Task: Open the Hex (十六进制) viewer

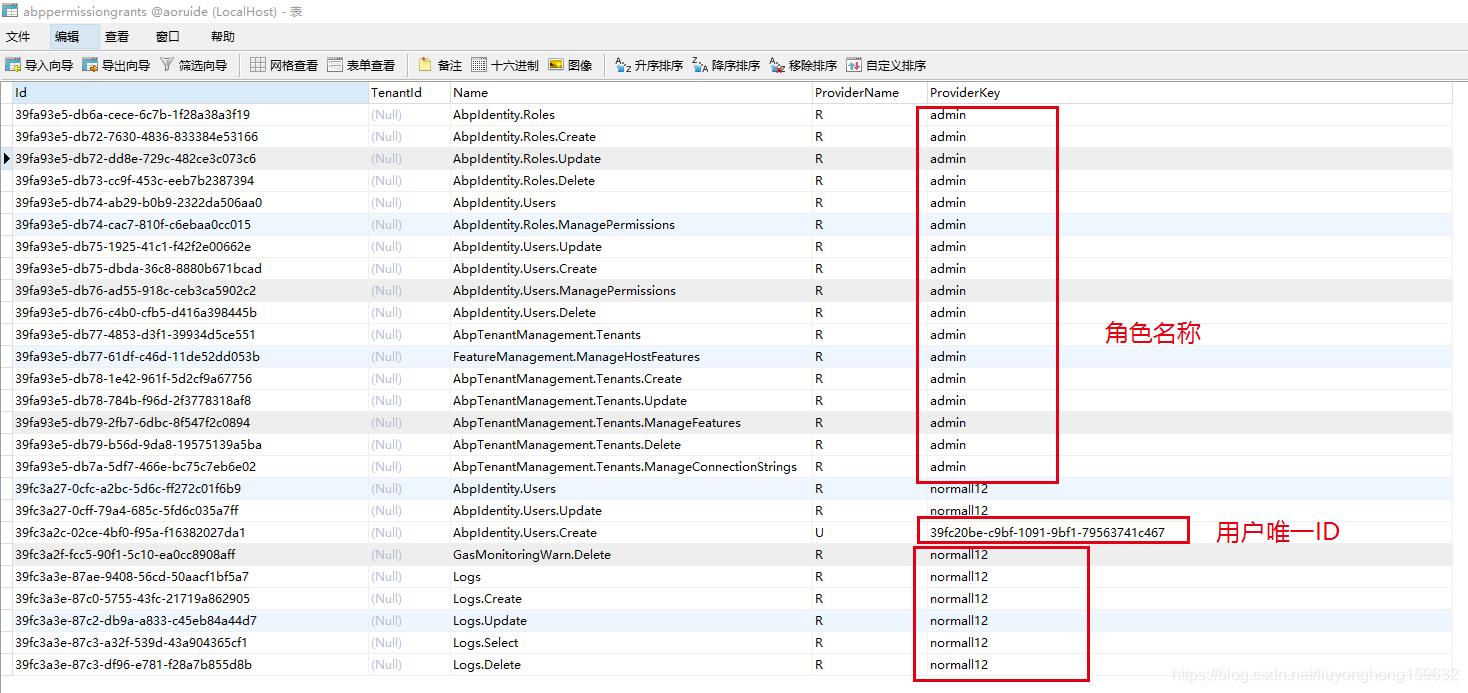Action: point(505,65)
